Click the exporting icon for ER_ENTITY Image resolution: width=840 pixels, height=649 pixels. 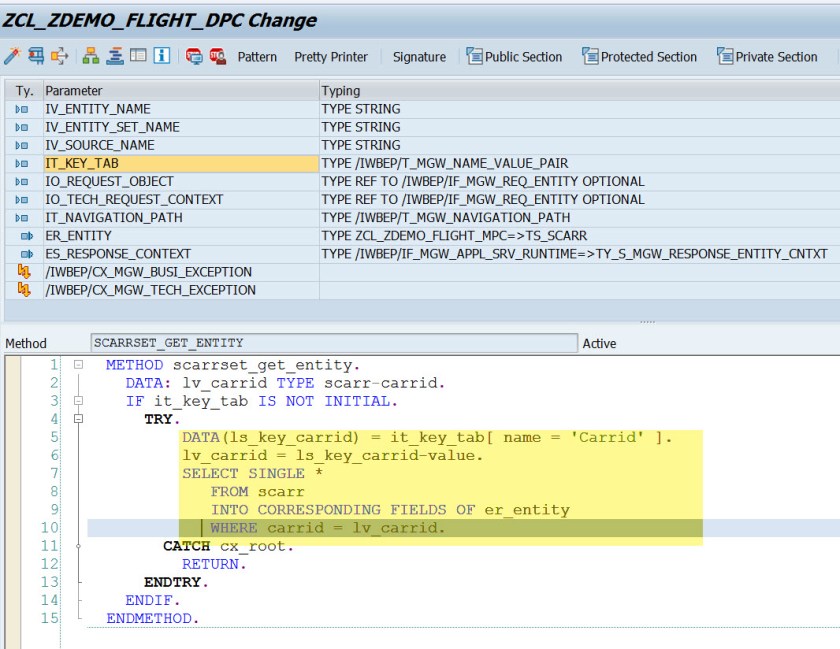click(26, 236)
